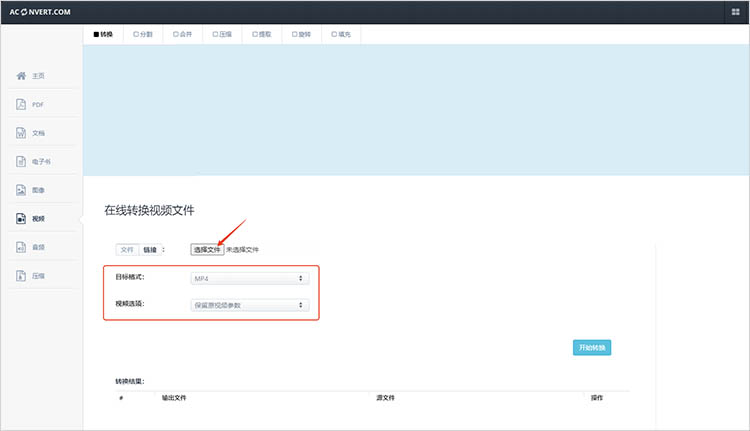Screen dimensions: 750x431
Task: Switch to the 合并 merge tab
Action: pyautogui.click(x=183, y=34)
